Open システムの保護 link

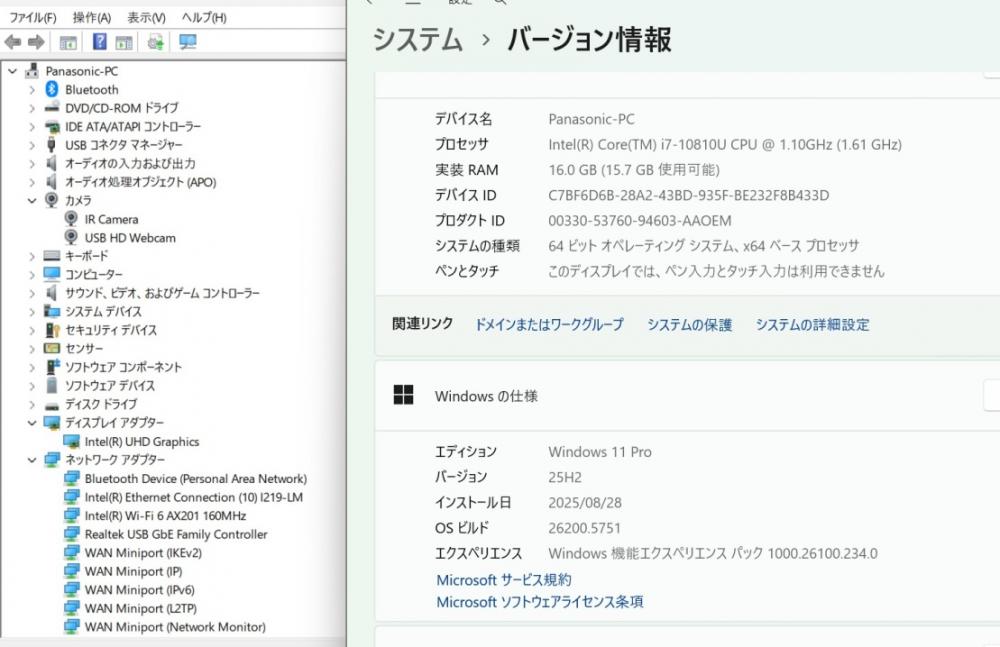tap(689, 324)
